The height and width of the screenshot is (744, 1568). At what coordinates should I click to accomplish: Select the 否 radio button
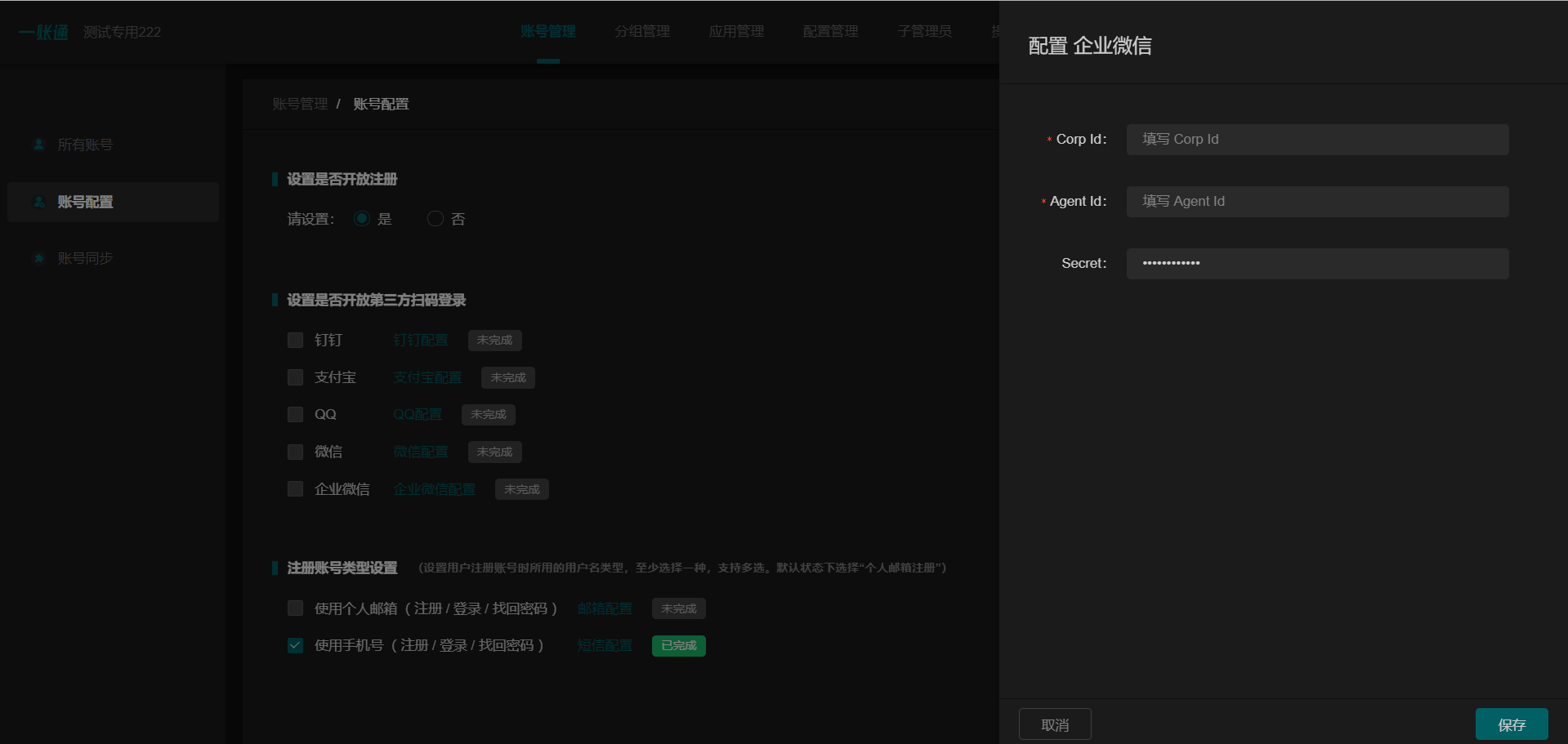(435, 218)
